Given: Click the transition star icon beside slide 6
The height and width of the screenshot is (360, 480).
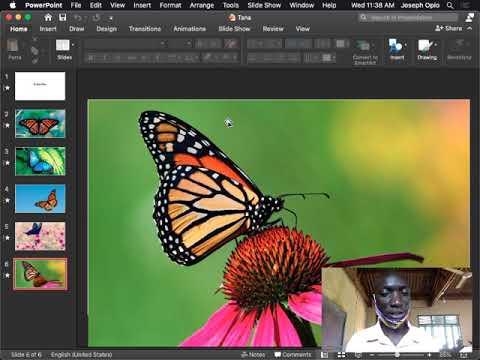Looking at the screenshot, I should (x=7, y=275).
